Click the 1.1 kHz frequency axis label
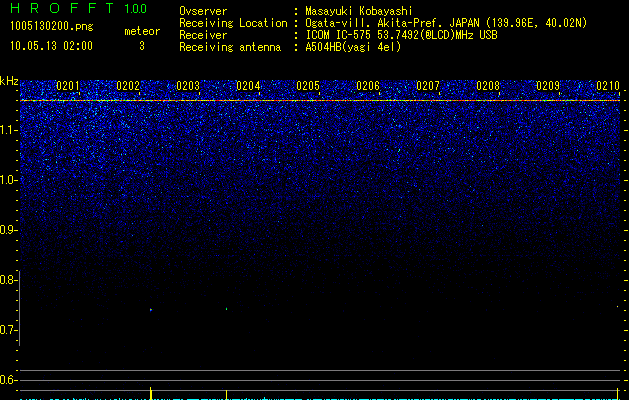Image resolution: width=629 pixels, height=400 pixels. tap(8, 130)
